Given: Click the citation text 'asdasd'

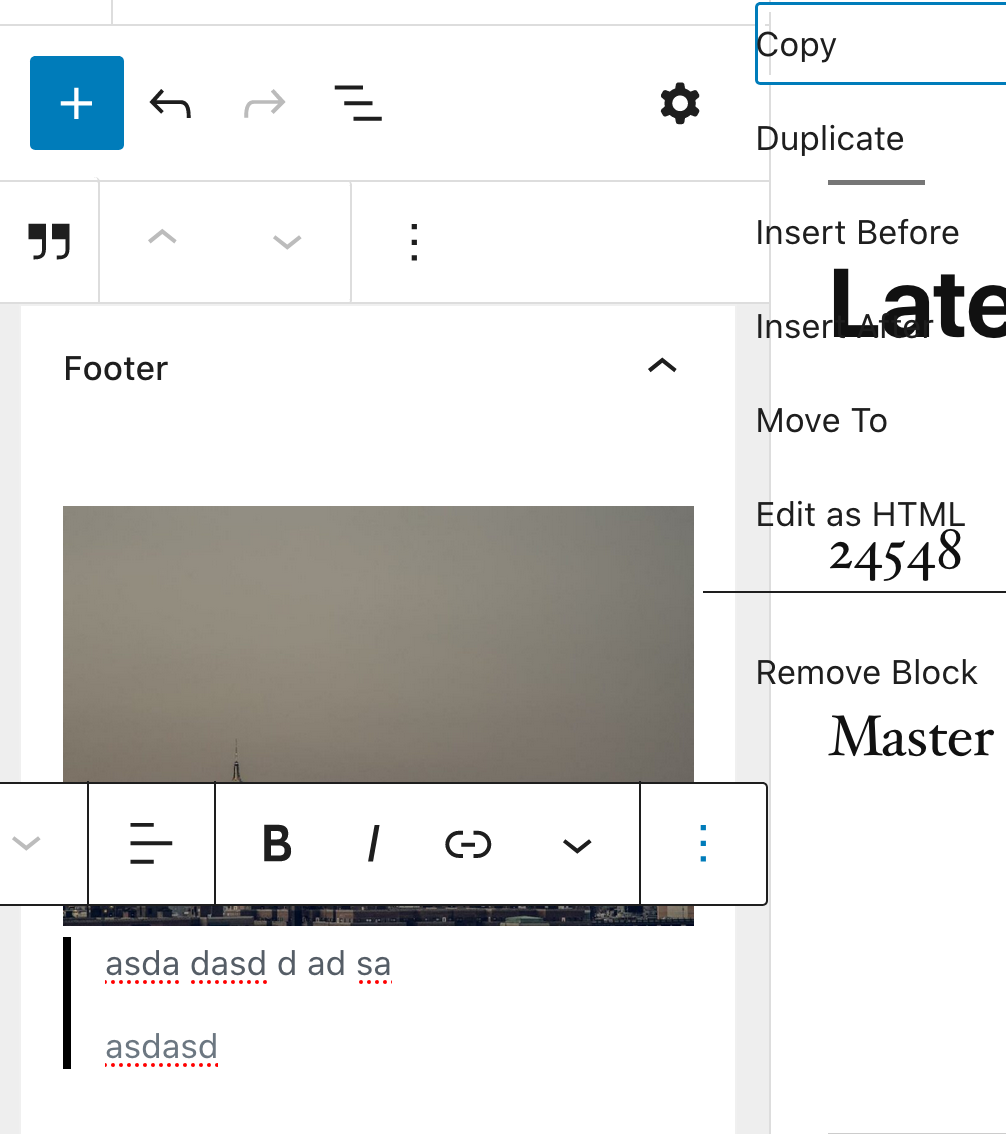Looking at the screenshot, I should [161, 1046].
